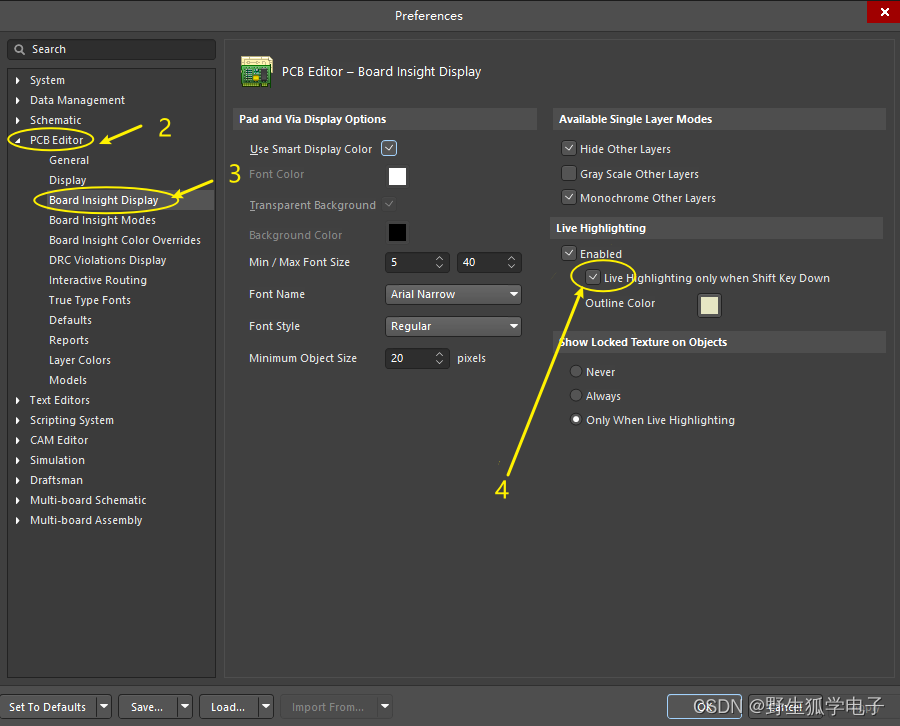900x726 pixels.
Task: Click the Max font size field
Action: [x=489, y=262]
